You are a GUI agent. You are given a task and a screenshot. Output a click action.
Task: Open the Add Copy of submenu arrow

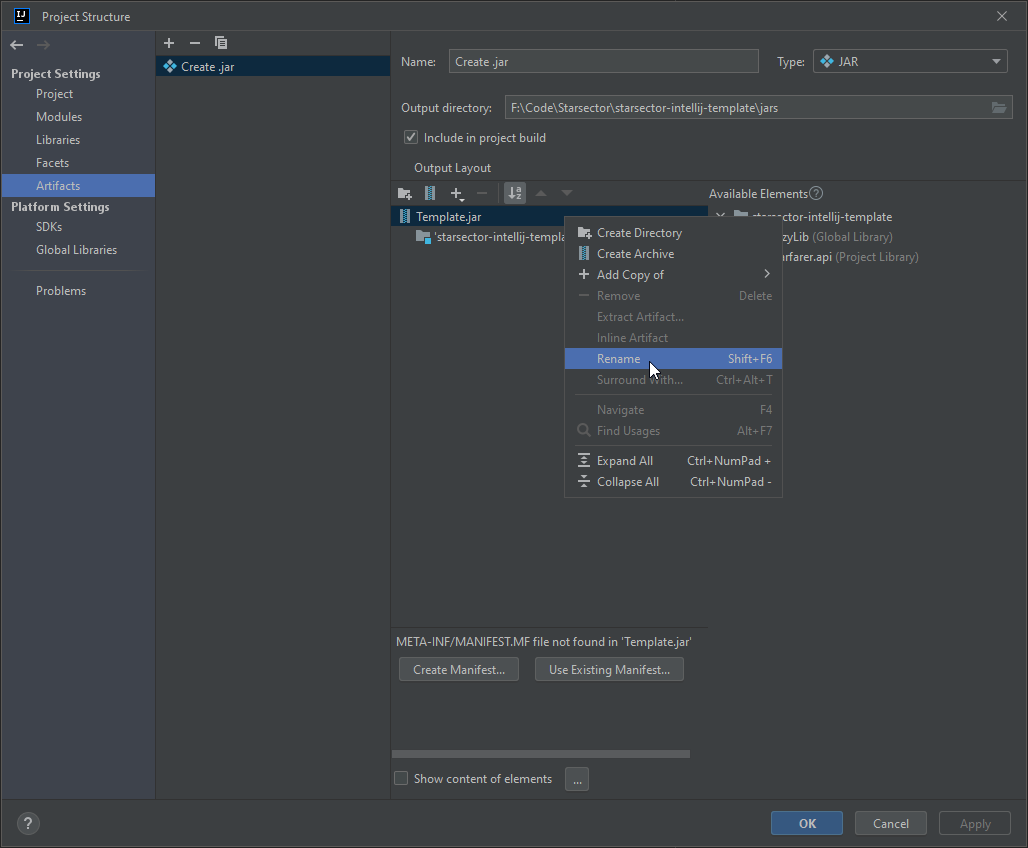pos(766,274)
